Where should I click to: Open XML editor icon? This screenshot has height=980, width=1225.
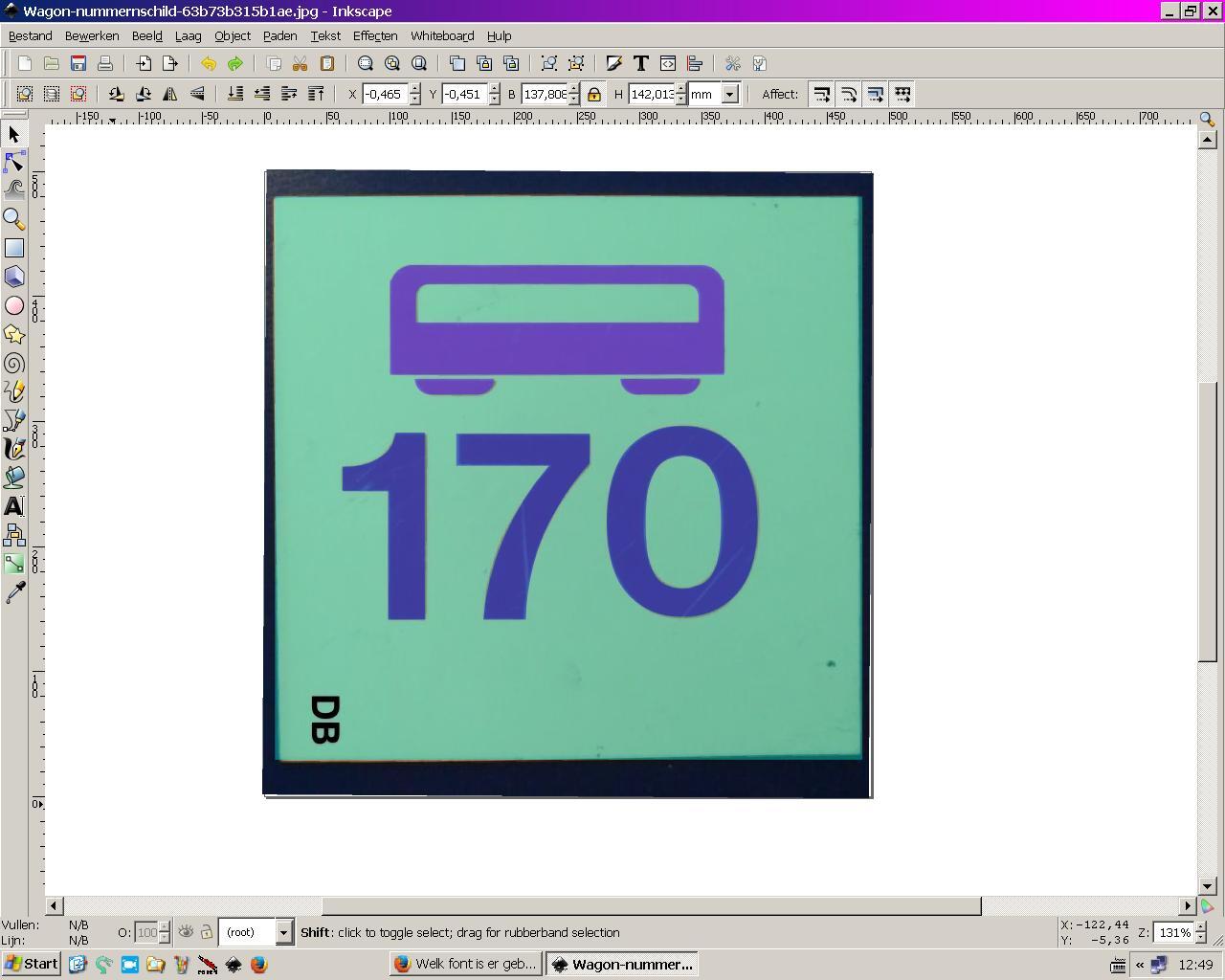[668, 64]
